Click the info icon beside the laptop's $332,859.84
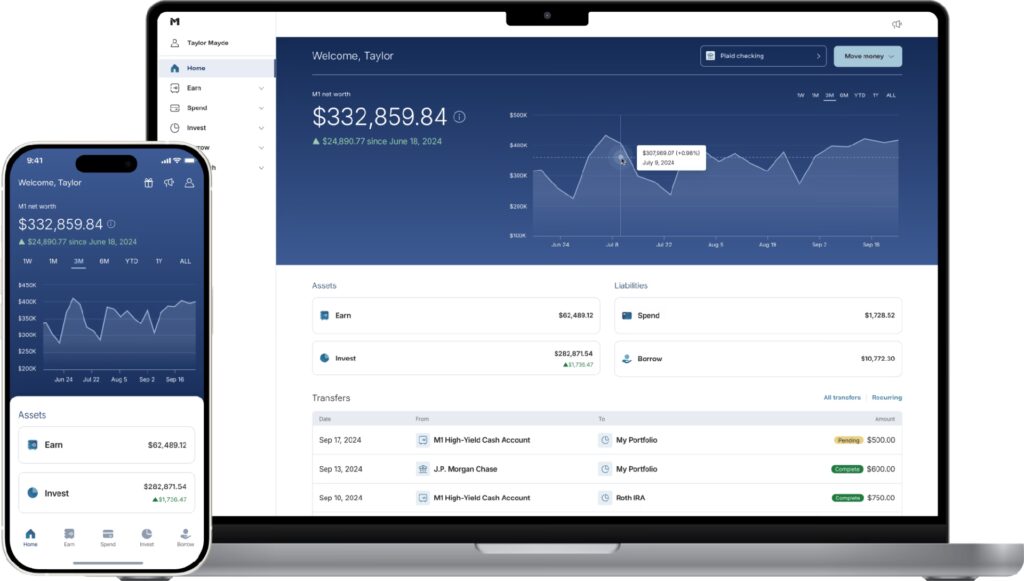Screen dimensions: 1024x581 459,117
